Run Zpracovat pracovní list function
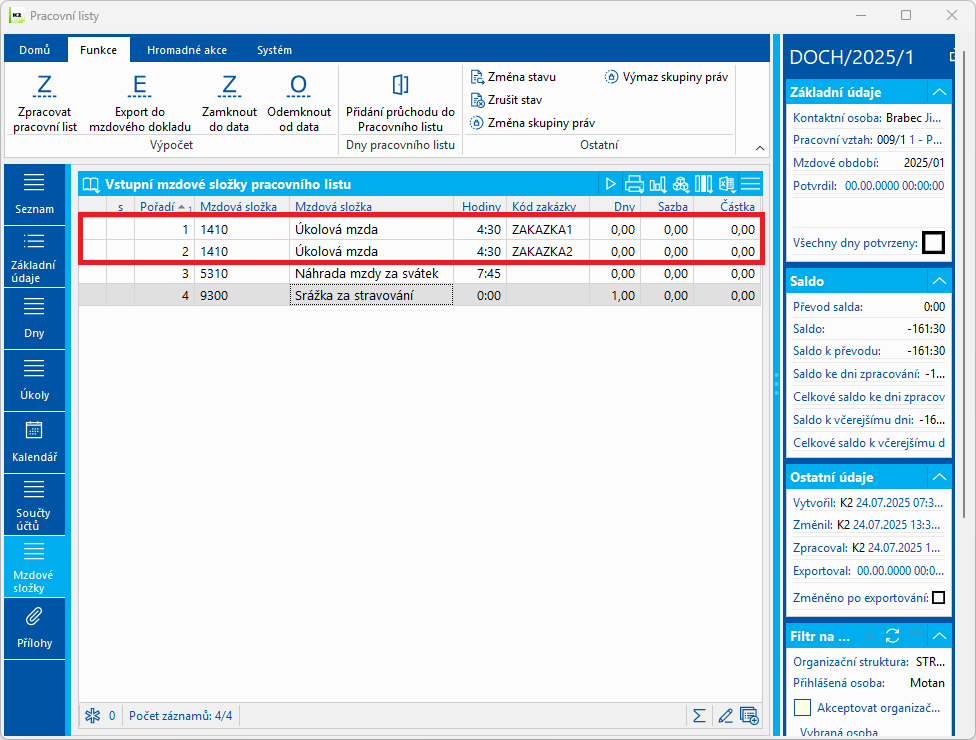The height and width of the screenshot is (740, 976). [45, 102]
